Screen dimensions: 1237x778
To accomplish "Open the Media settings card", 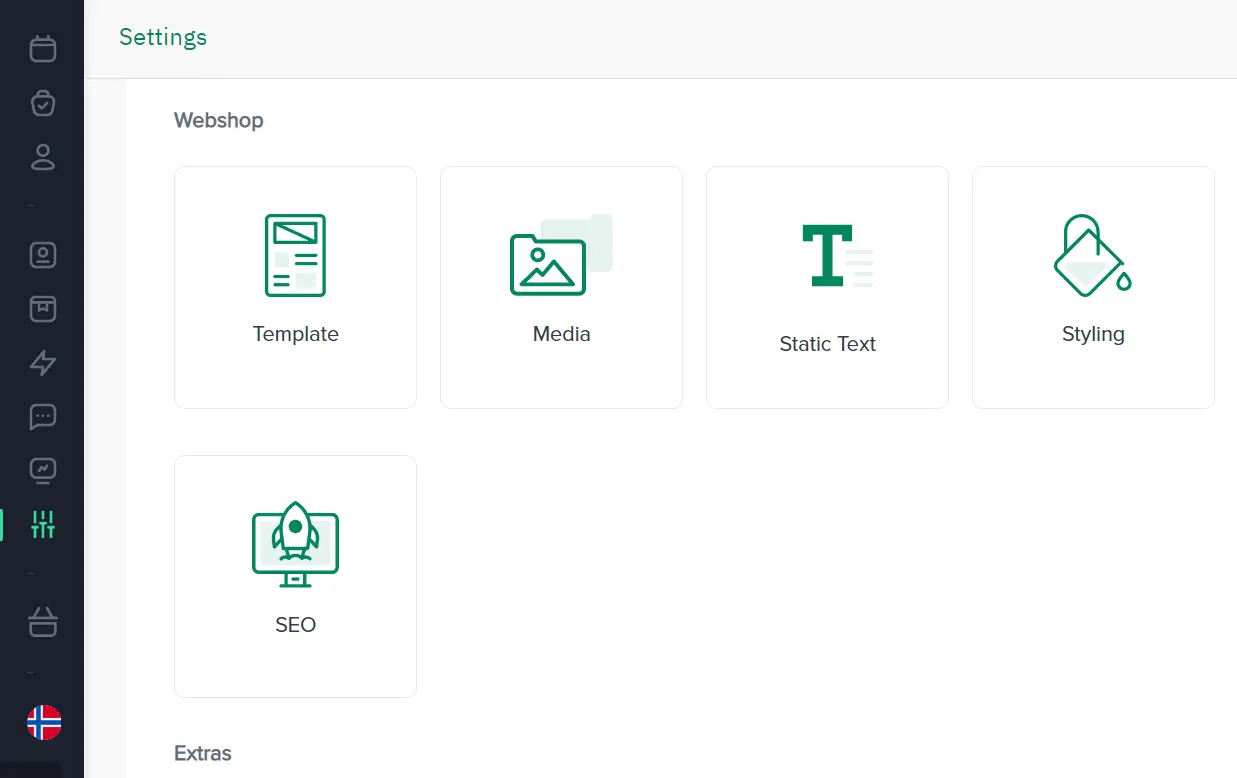I will (x=561, y=288).
